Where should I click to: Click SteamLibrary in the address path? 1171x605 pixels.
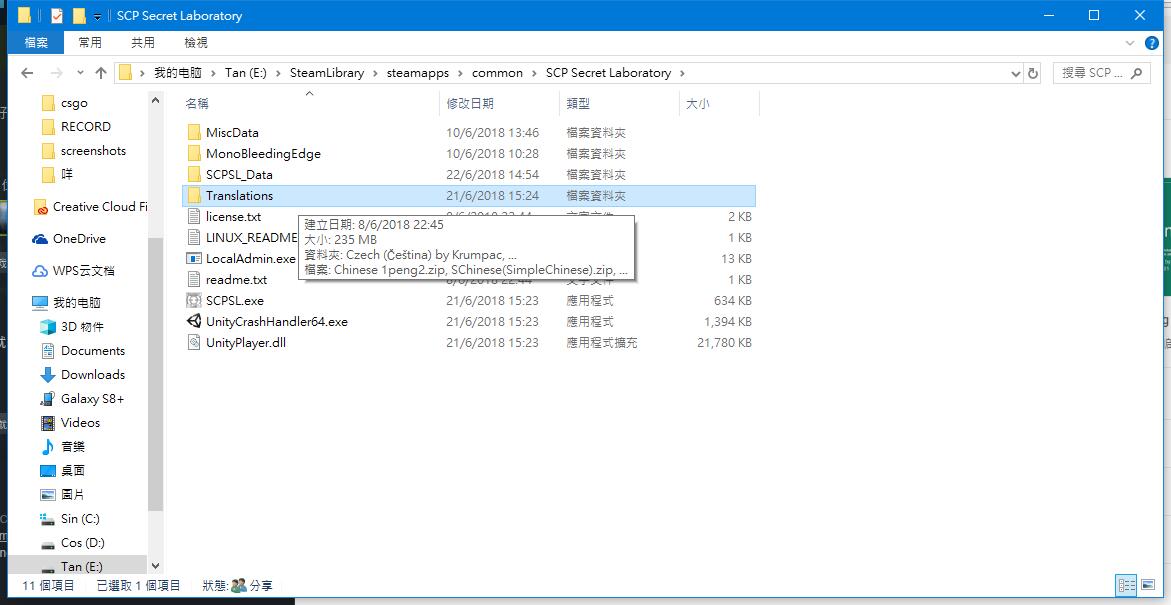pyautogui.click(x=327, y=73)
